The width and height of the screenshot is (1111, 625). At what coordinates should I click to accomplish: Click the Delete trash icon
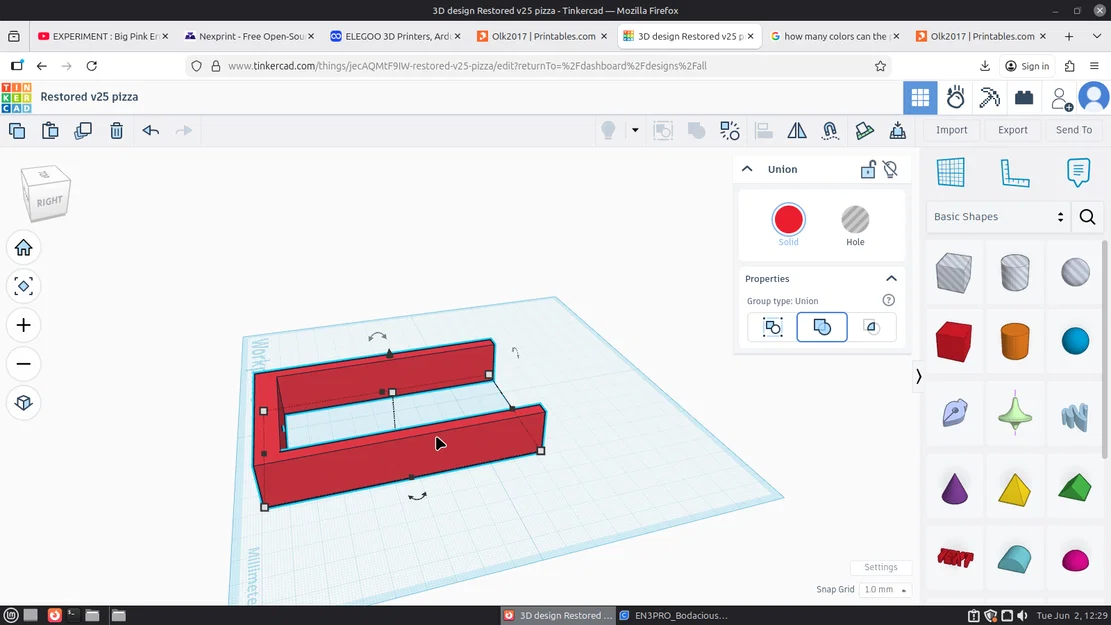(116, 130)
